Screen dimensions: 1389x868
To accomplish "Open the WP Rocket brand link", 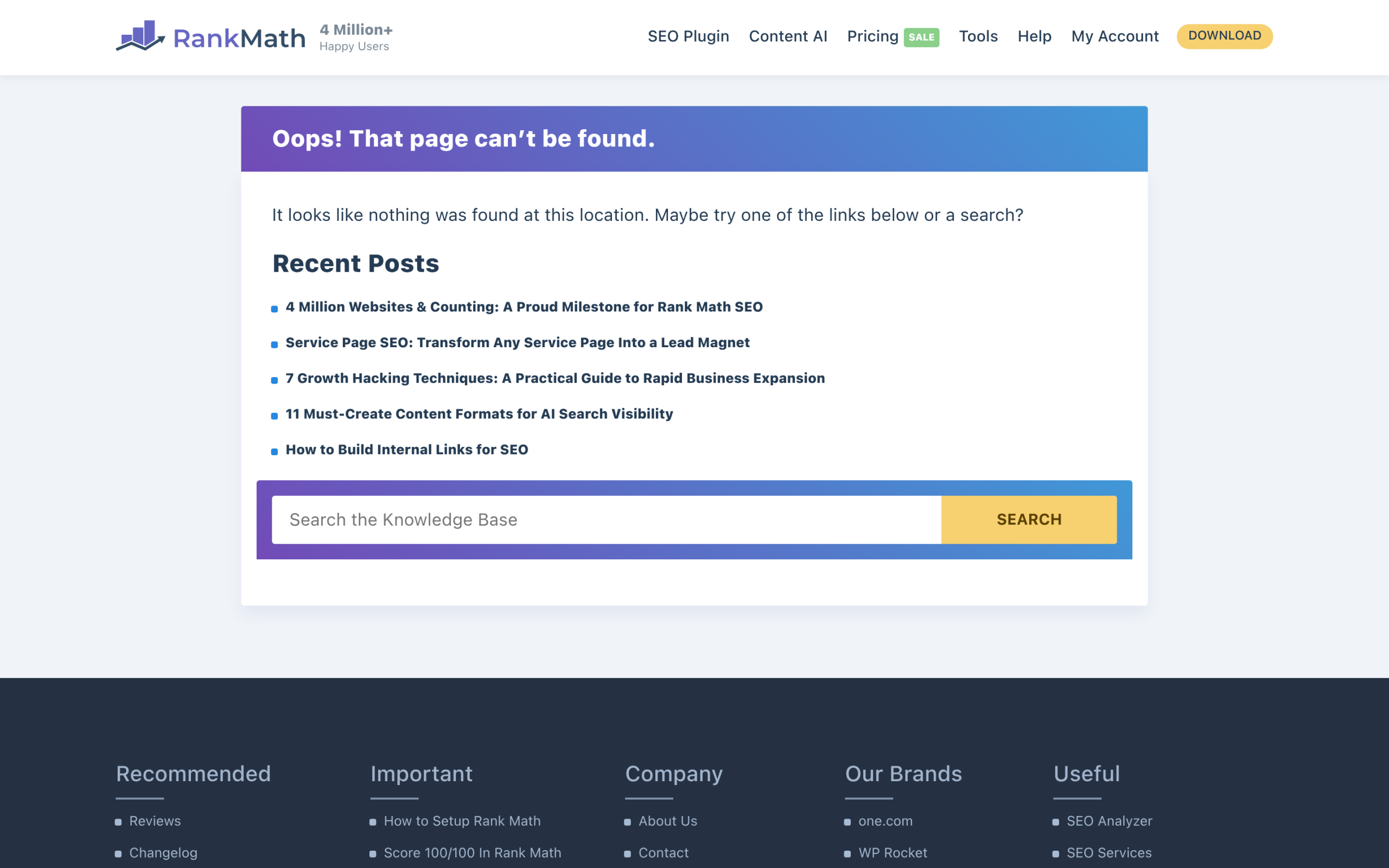I will [x=893, y=853].
